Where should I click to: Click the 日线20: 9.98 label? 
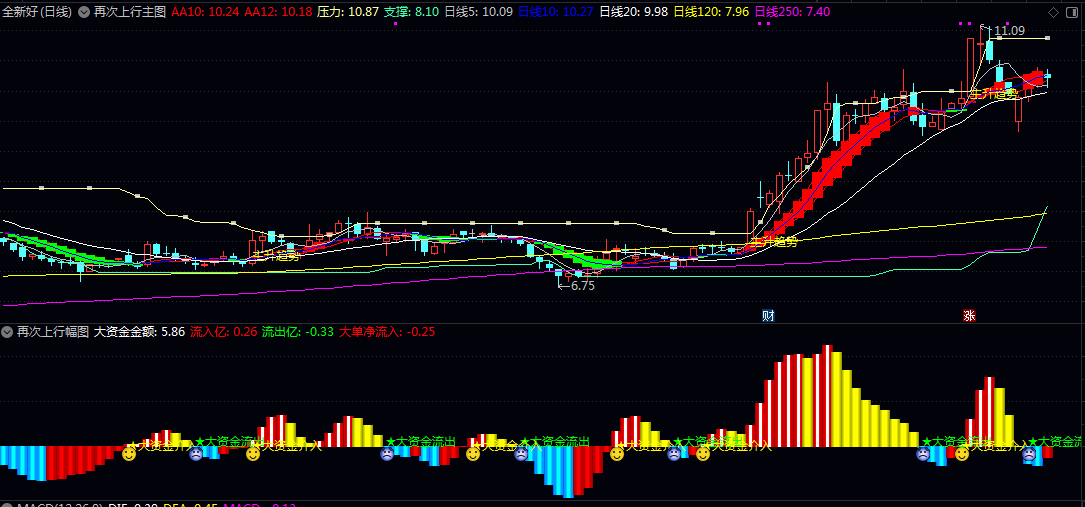633,12
